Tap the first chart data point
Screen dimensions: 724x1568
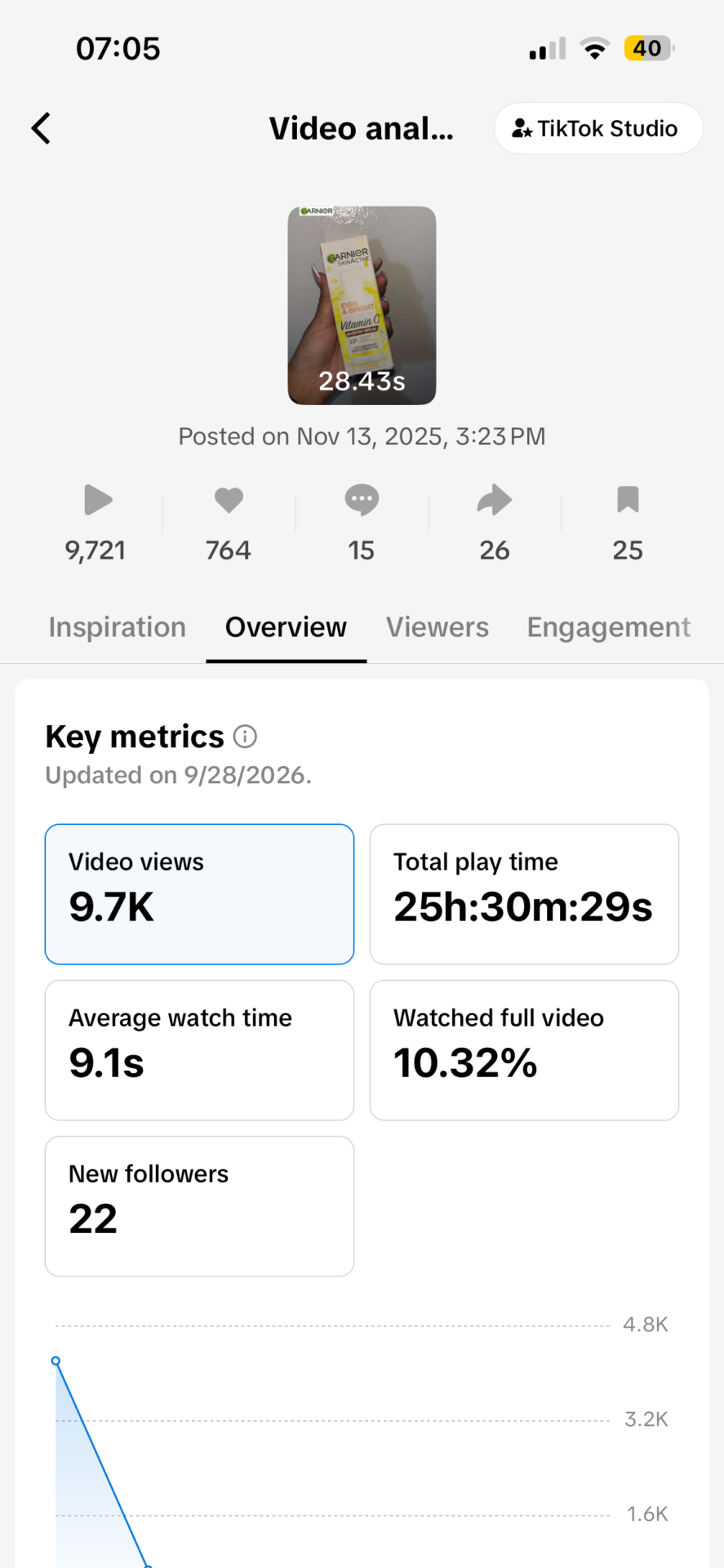[56, 1361]
